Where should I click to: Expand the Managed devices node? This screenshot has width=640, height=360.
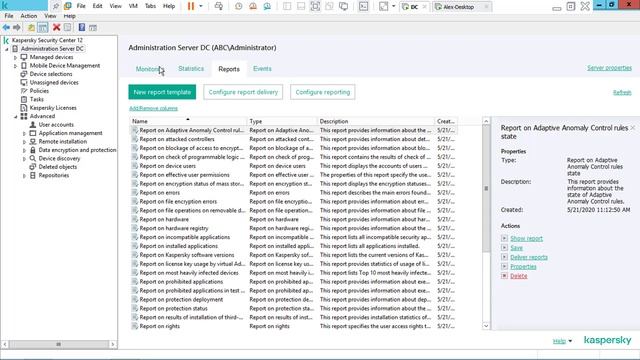coord(16,57)
